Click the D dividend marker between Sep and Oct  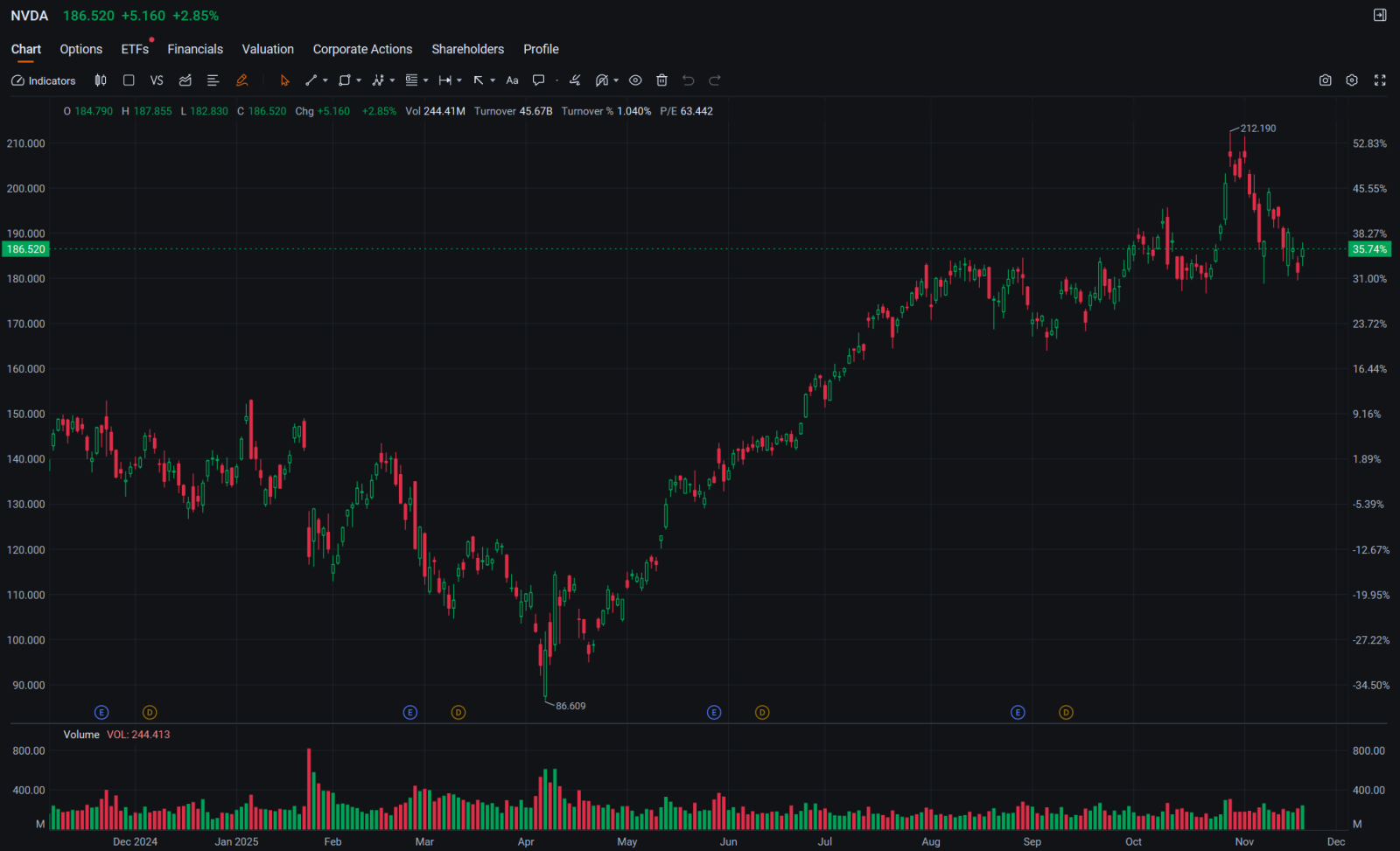(1066, 713)
